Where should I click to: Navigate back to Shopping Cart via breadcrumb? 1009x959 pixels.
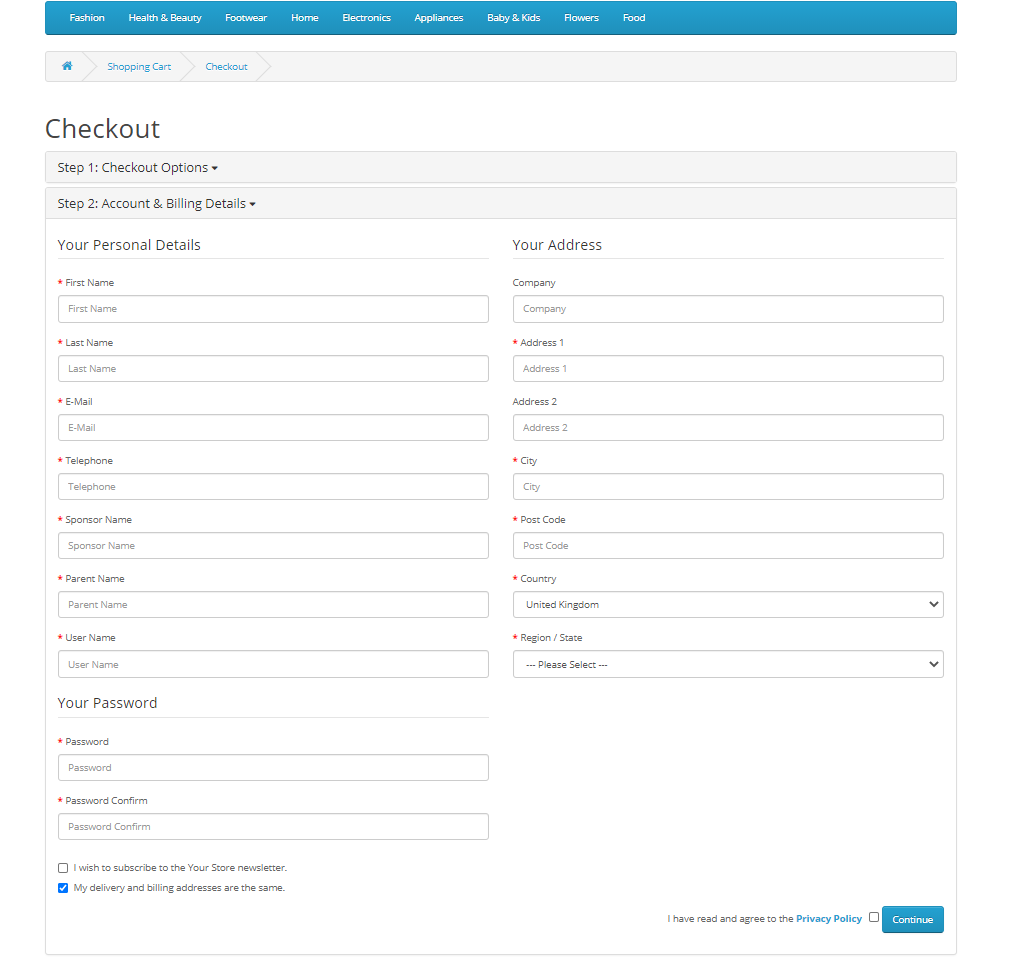pos(138,66)
